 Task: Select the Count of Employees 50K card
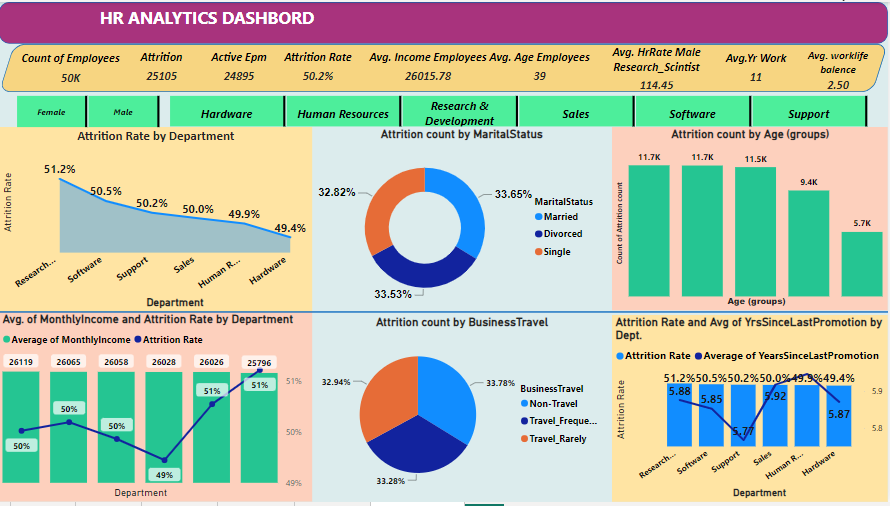[x=70, y=68]
